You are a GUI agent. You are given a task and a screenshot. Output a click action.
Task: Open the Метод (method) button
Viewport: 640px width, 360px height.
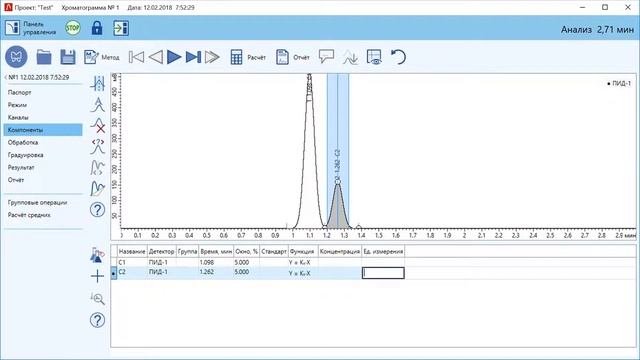pyautogui.click(x=102, y=57)
